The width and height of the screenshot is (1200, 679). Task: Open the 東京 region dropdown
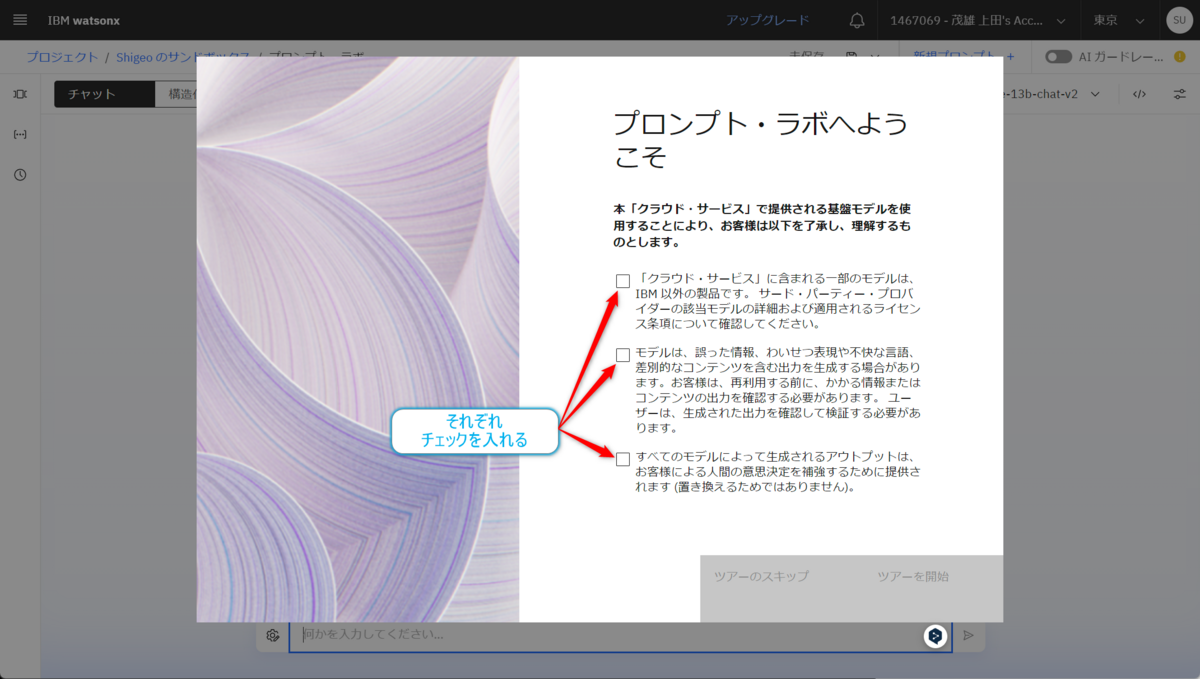(1117, 20)
